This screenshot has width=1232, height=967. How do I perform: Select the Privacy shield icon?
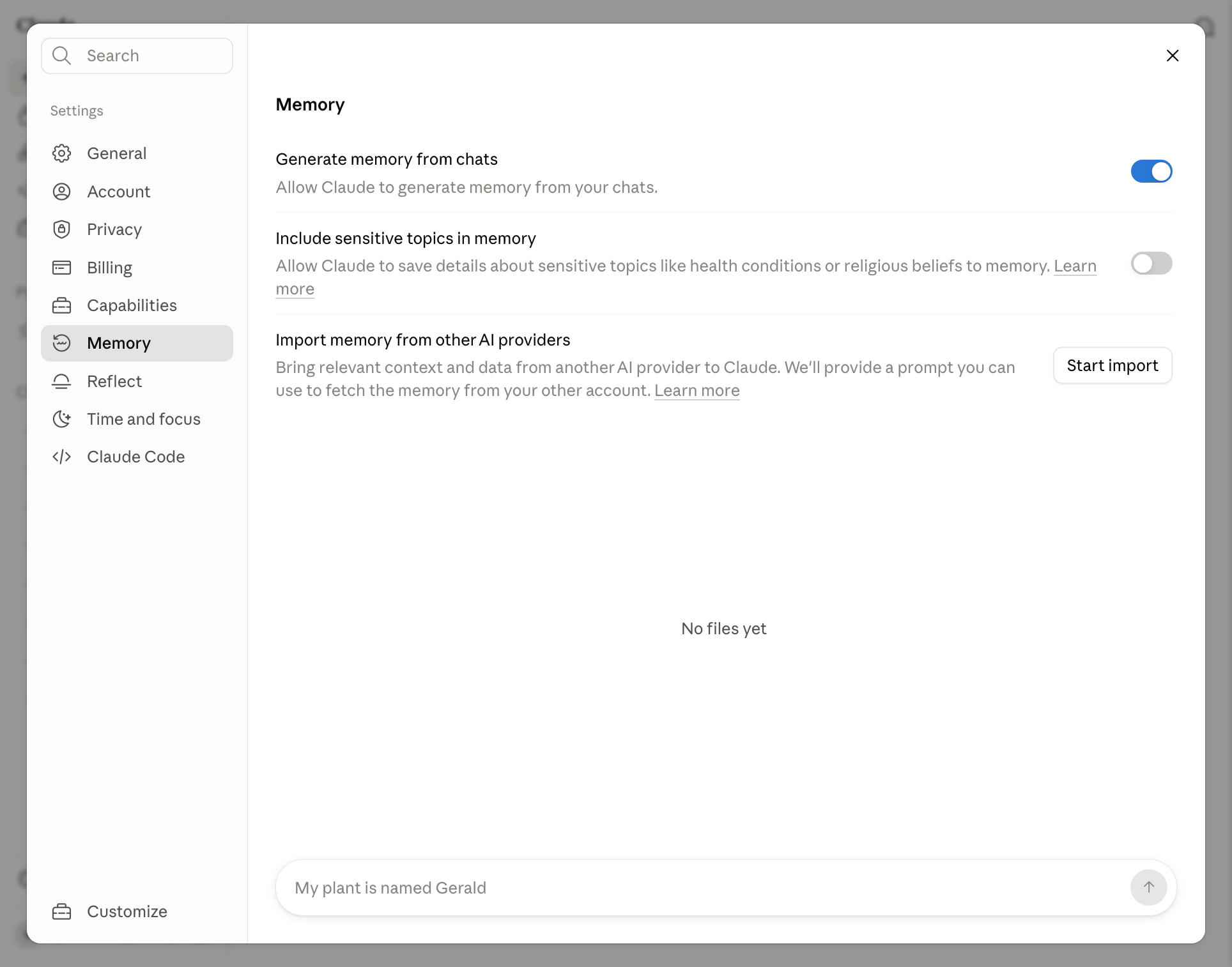61,229
